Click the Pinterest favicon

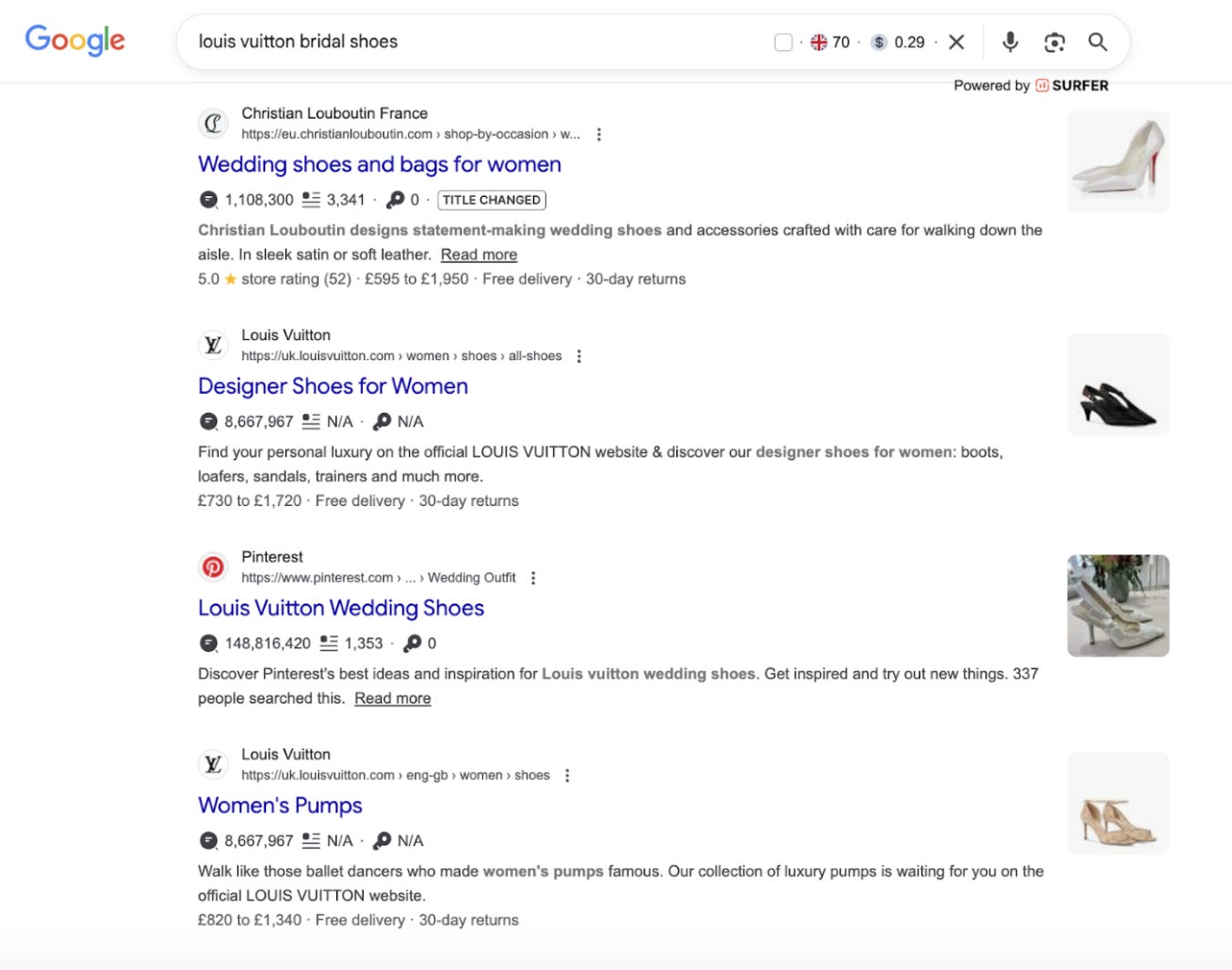213,566
